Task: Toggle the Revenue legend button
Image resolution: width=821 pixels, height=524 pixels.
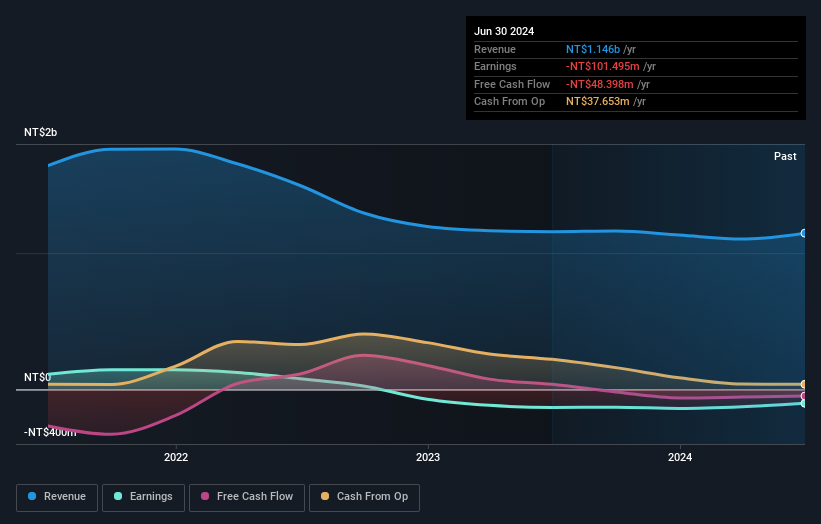Action: [57, 497]
